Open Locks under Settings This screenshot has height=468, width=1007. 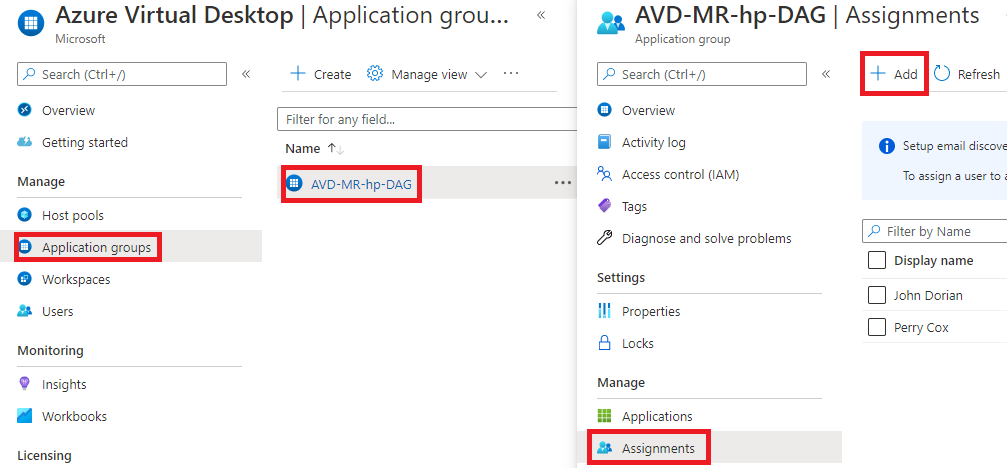coord(638,343)
